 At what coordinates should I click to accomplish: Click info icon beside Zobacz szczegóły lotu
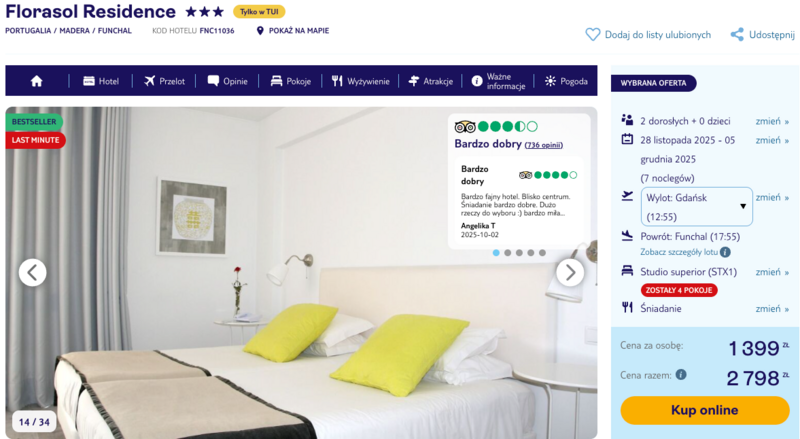tap(725, 252)
